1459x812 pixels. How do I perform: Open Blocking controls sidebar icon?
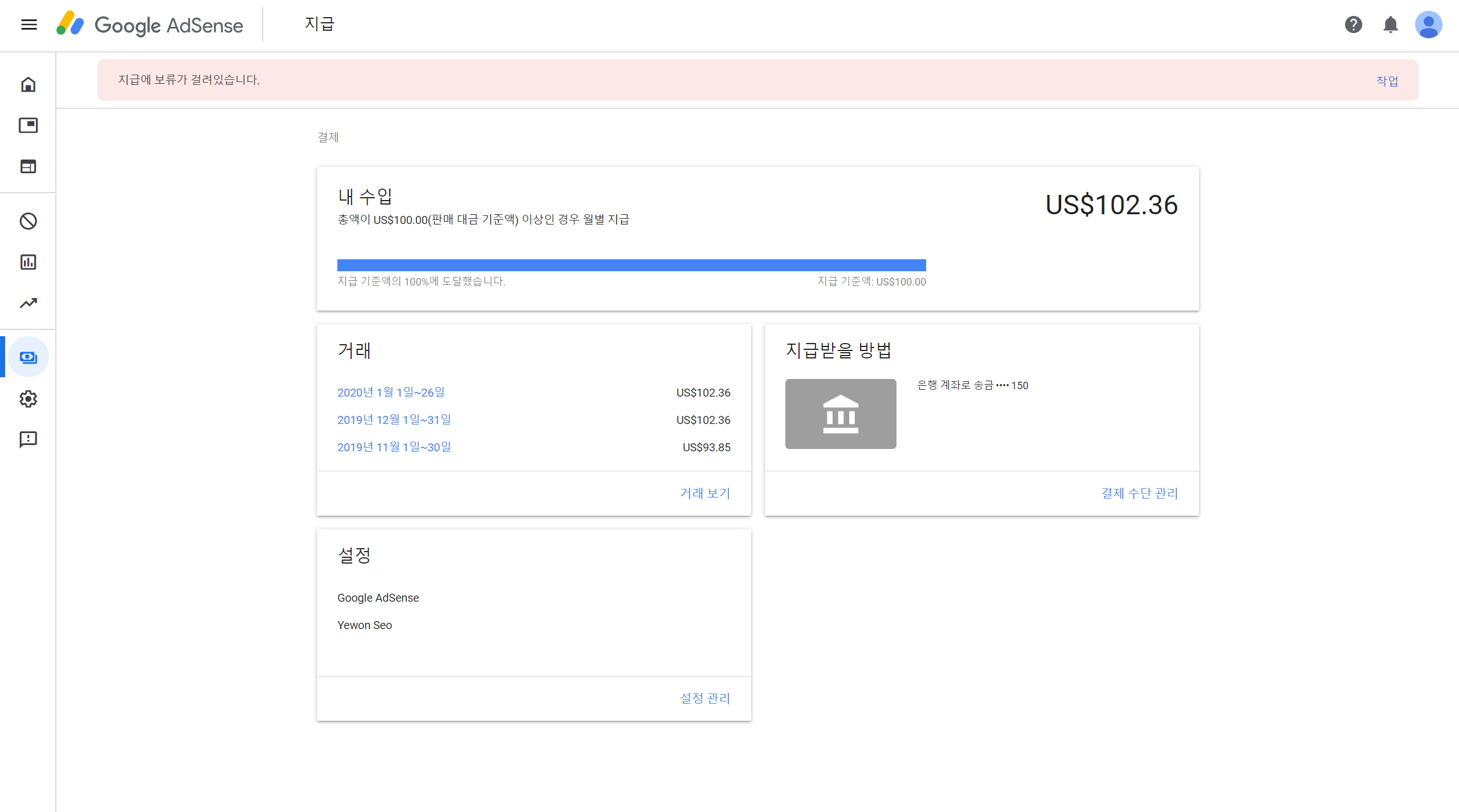coord(28,221)
